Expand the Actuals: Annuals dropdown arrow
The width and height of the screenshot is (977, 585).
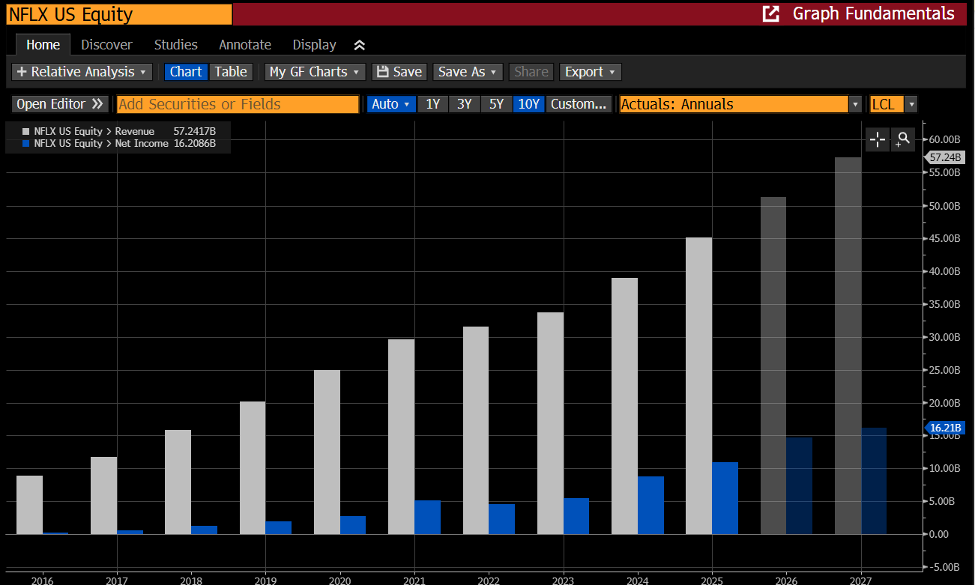click(855, 104)
